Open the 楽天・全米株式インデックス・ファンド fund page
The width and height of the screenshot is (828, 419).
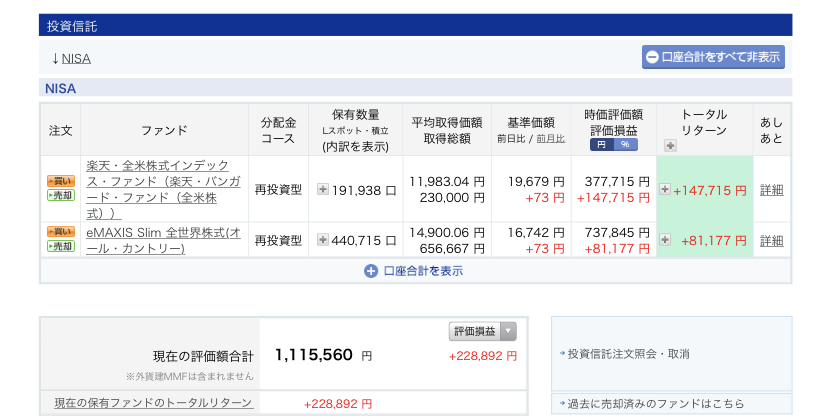tap(163, 189)
